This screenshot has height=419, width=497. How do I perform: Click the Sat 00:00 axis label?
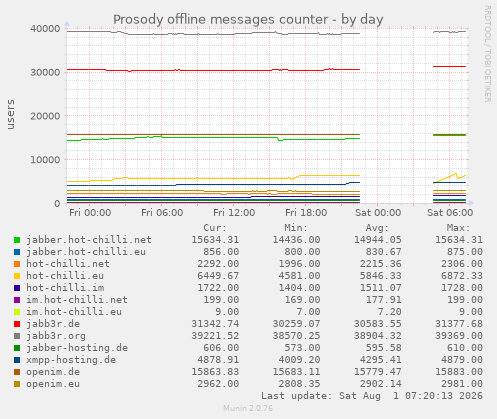click(x=378, y=213)
